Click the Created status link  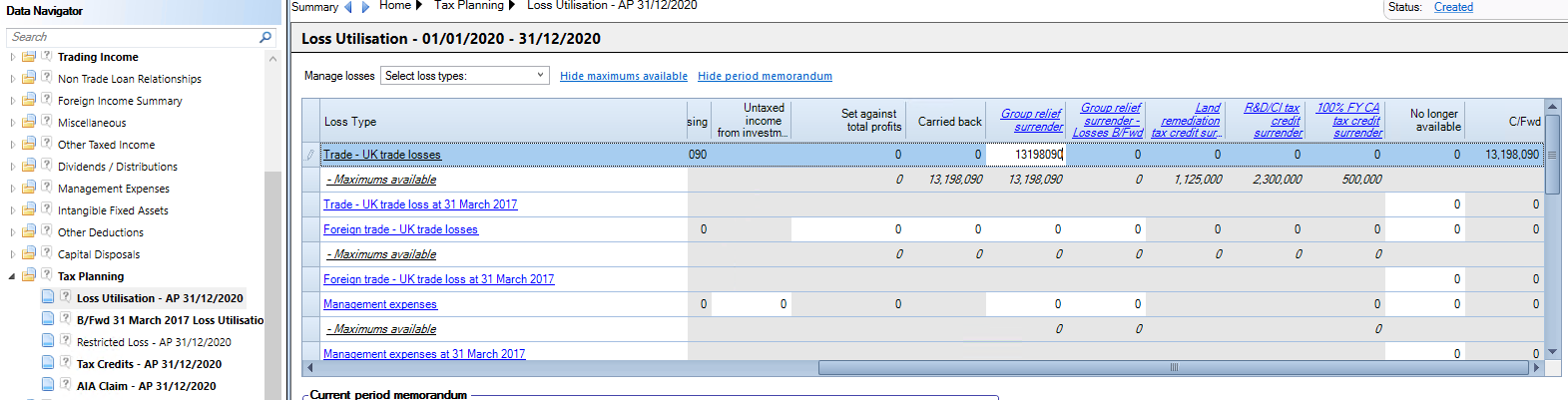tap(1453, 7)
